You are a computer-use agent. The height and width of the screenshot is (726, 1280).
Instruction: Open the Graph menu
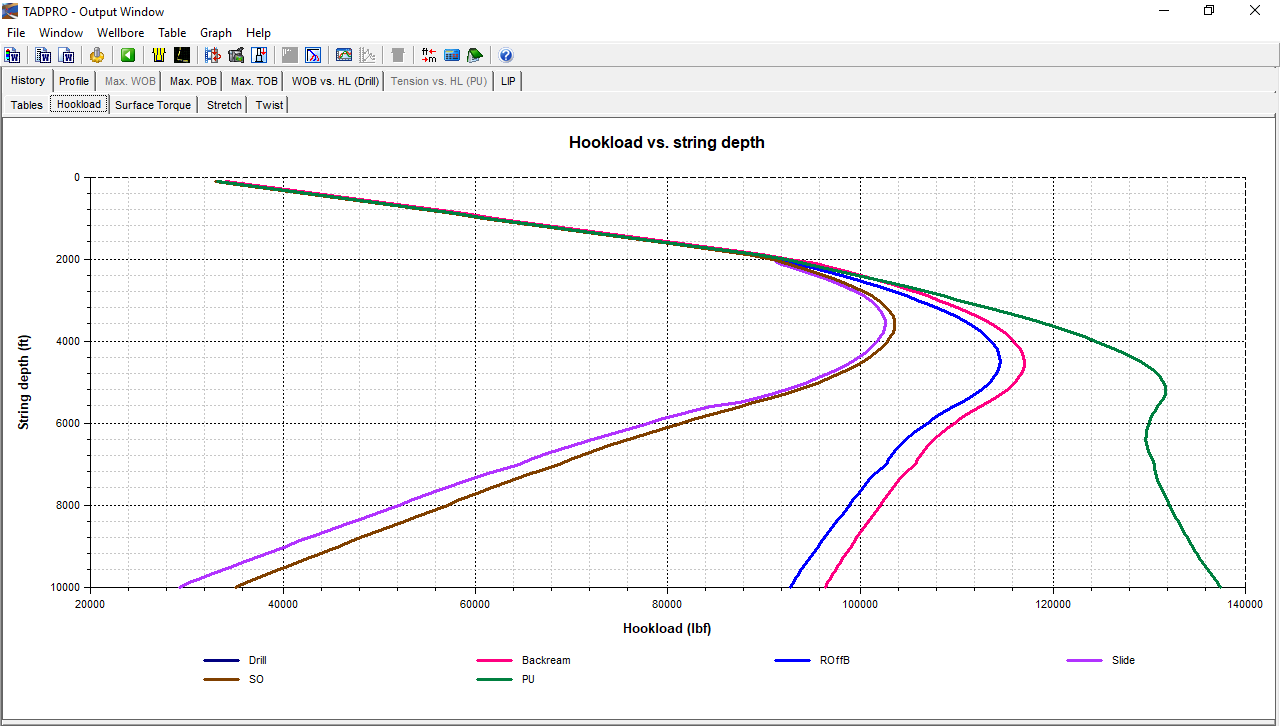(x=216, y=33)
